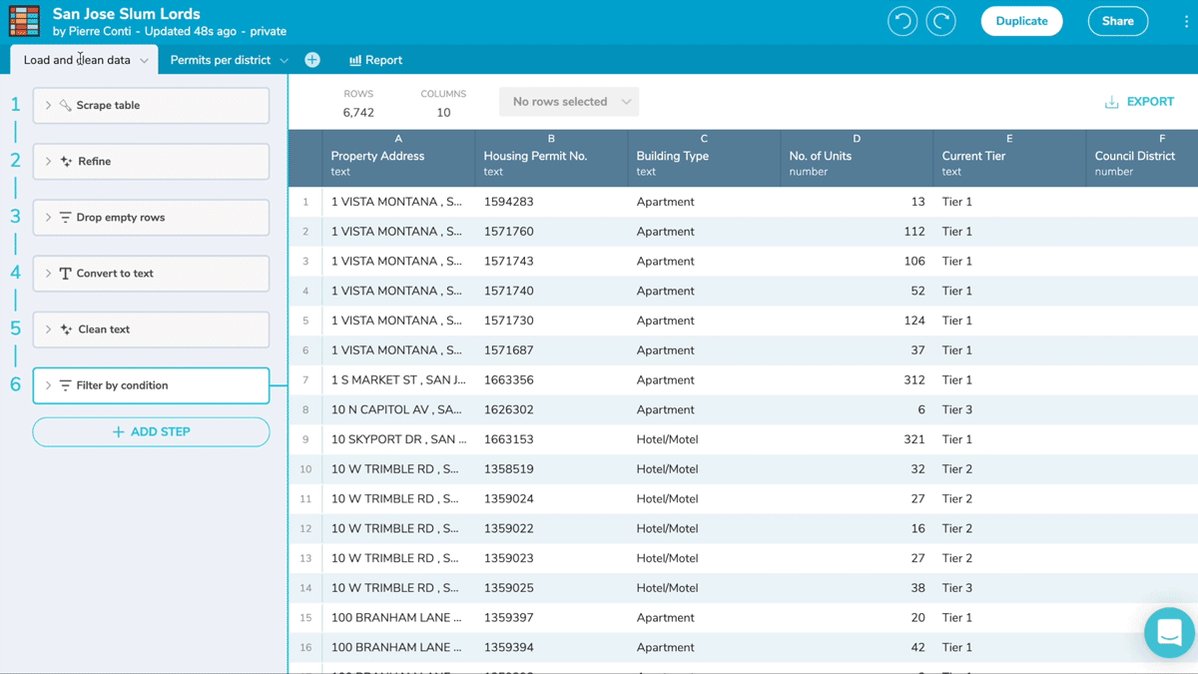Open the three-dot more options menu
1198x674 pixels.
tap(1186, 21)
